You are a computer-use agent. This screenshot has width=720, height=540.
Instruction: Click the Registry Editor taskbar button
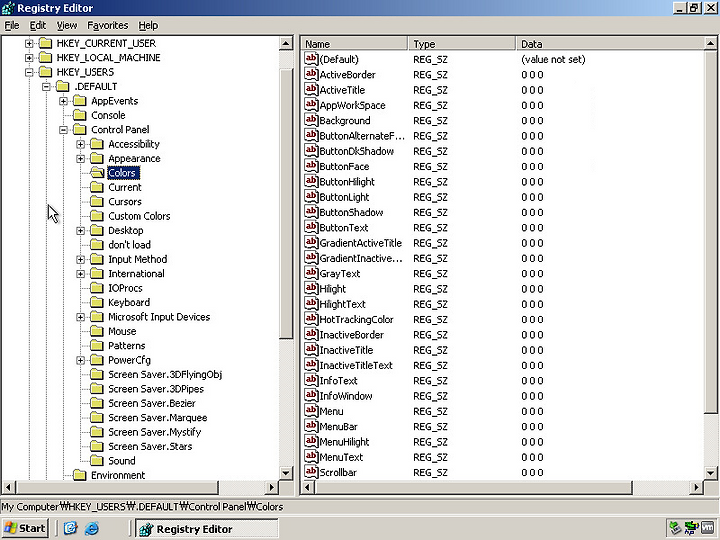point(206,529)
